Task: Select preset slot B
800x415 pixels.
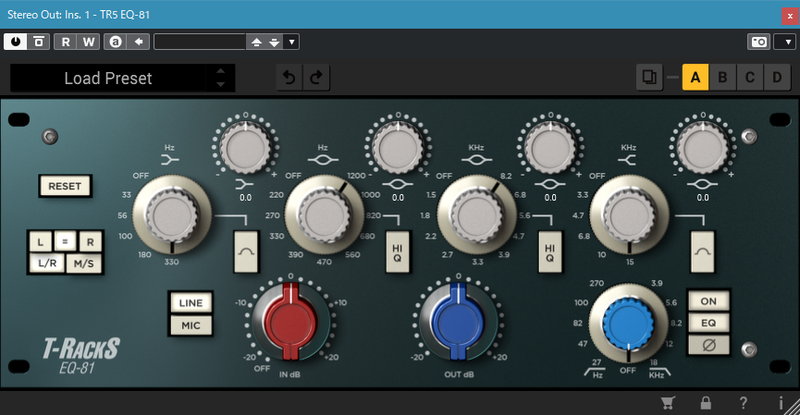Action: coord(722,77)
